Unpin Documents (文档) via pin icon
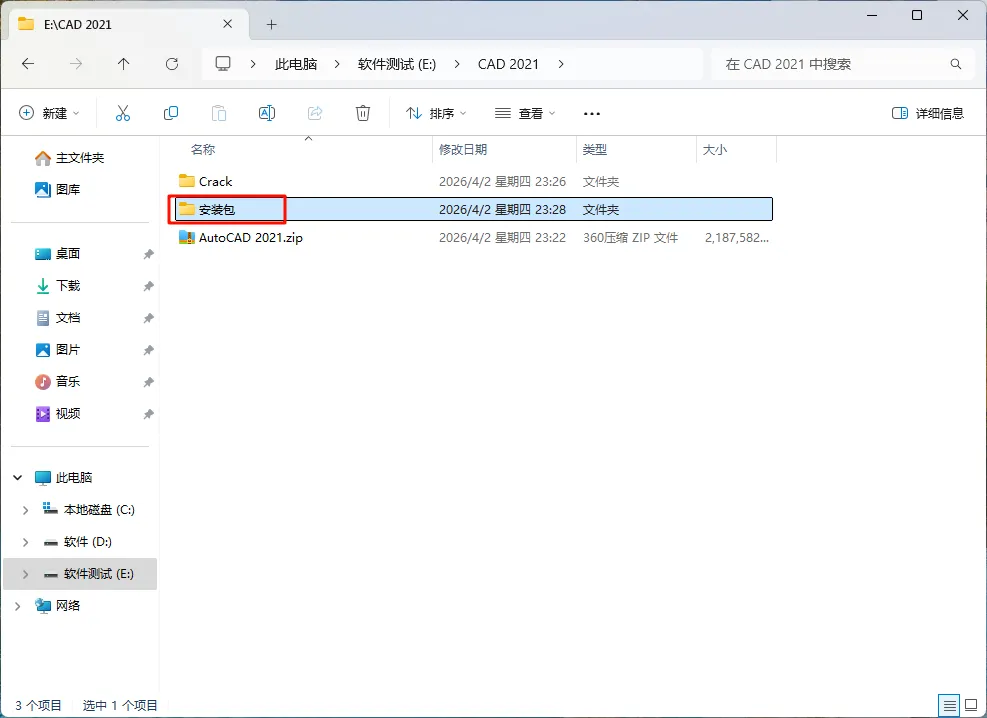Viewport: 987px width, 718px height. [x=149, y=318]
